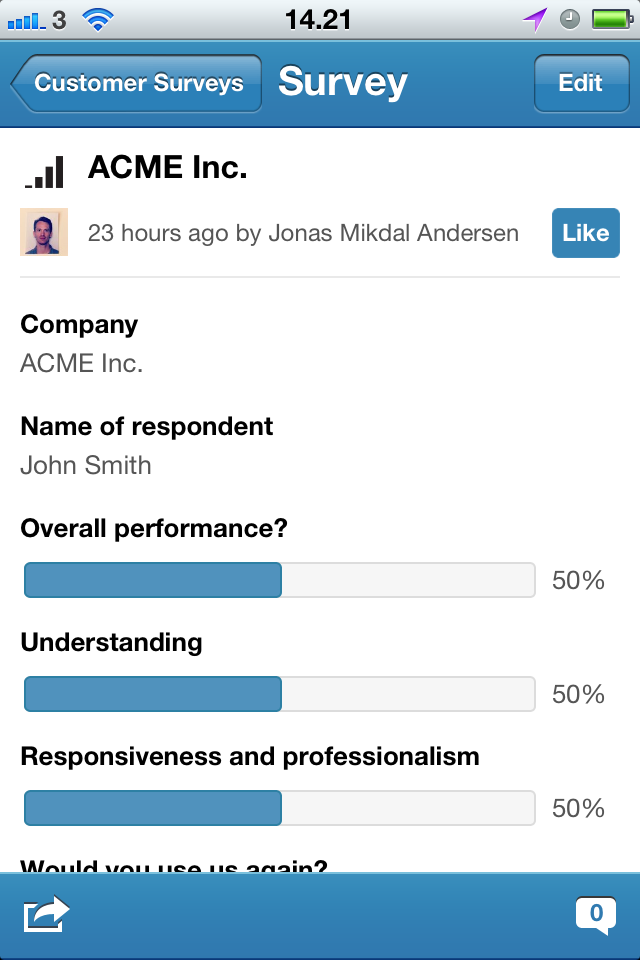Select the respondent name John Smith
This screenshot has width=640, height=960.
86,465
